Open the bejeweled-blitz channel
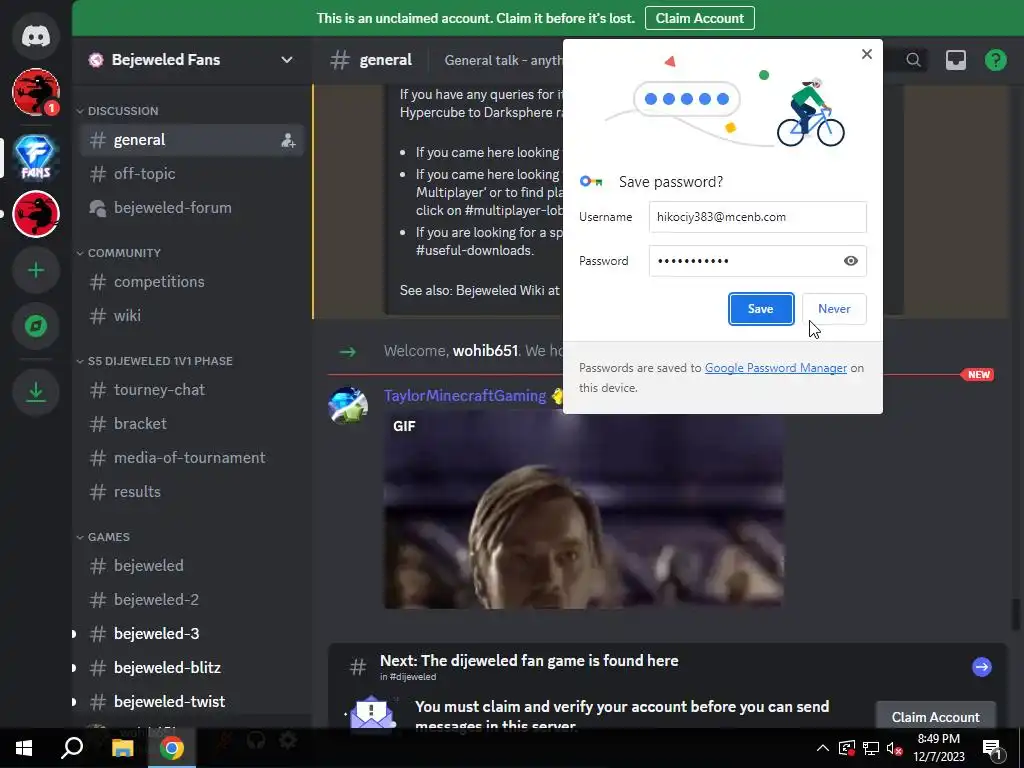 pos(192,667)
